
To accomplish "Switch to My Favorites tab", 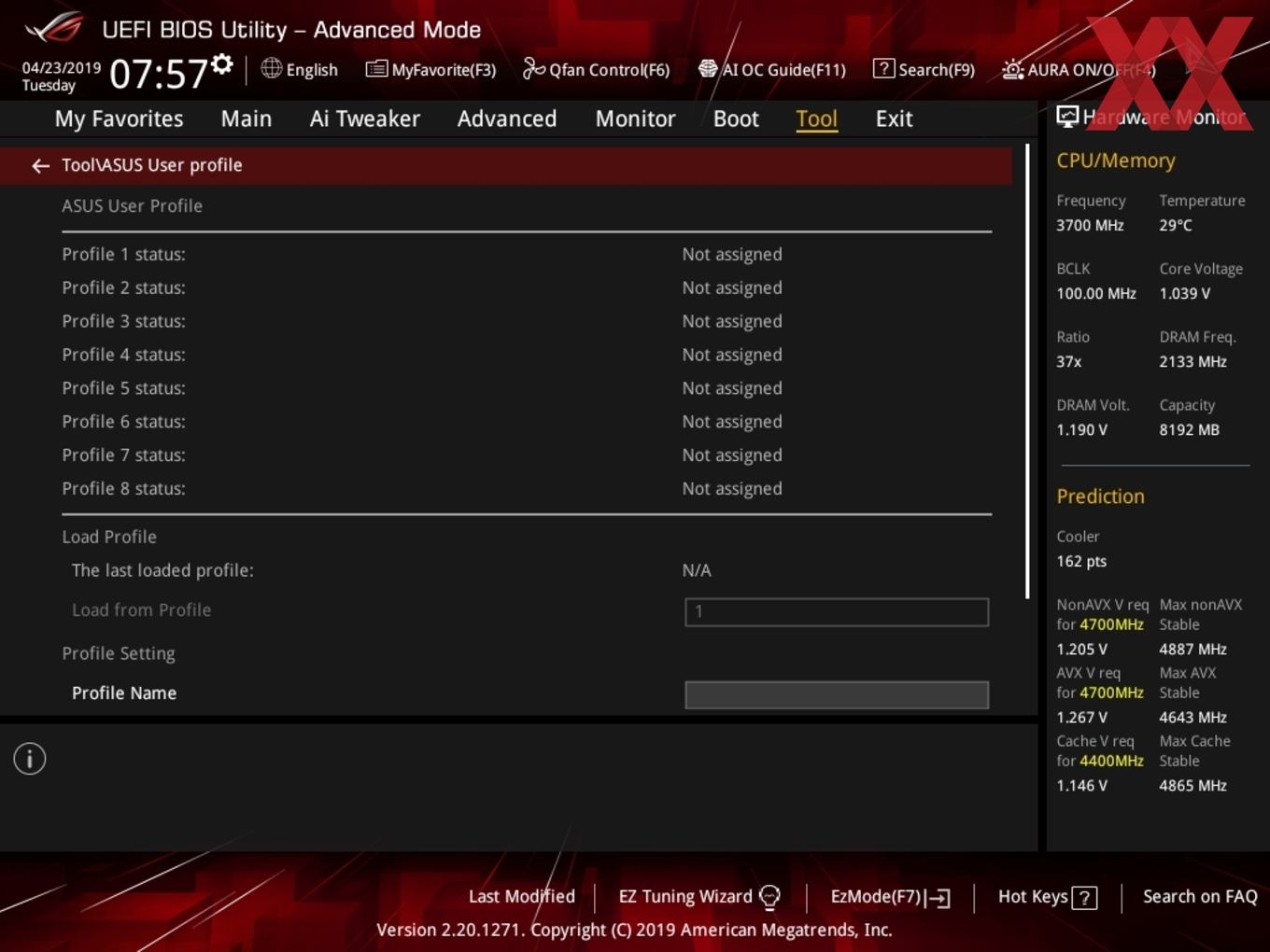I will pyautogui.click(x=119, y=119).
